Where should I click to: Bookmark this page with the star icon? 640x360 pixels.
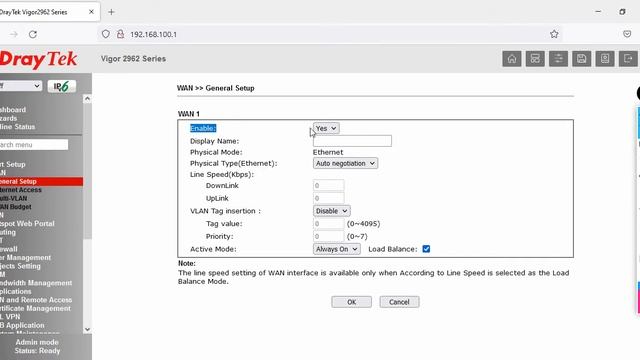[554, 34]
